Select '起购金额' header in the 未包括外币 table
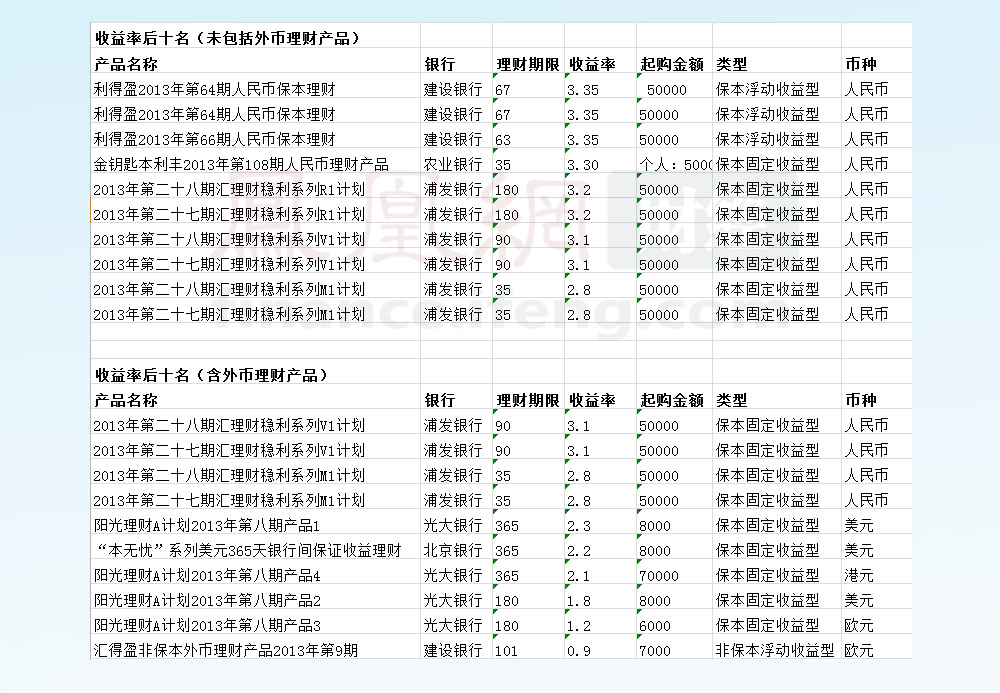1000x693 pixels. 672,64
